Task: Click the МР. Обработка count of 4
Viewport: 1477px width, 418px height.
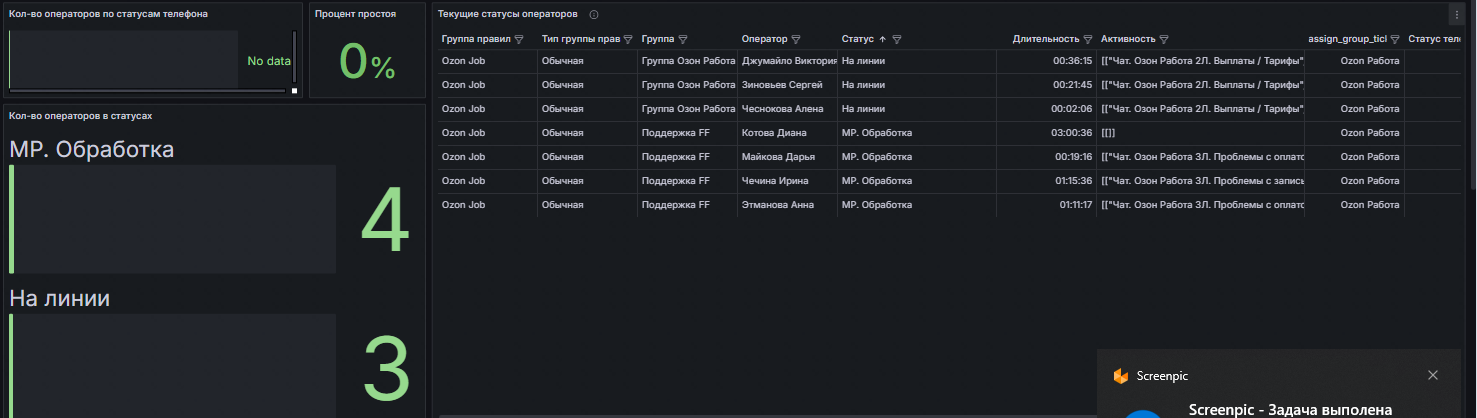Action: tap(385, 224)
